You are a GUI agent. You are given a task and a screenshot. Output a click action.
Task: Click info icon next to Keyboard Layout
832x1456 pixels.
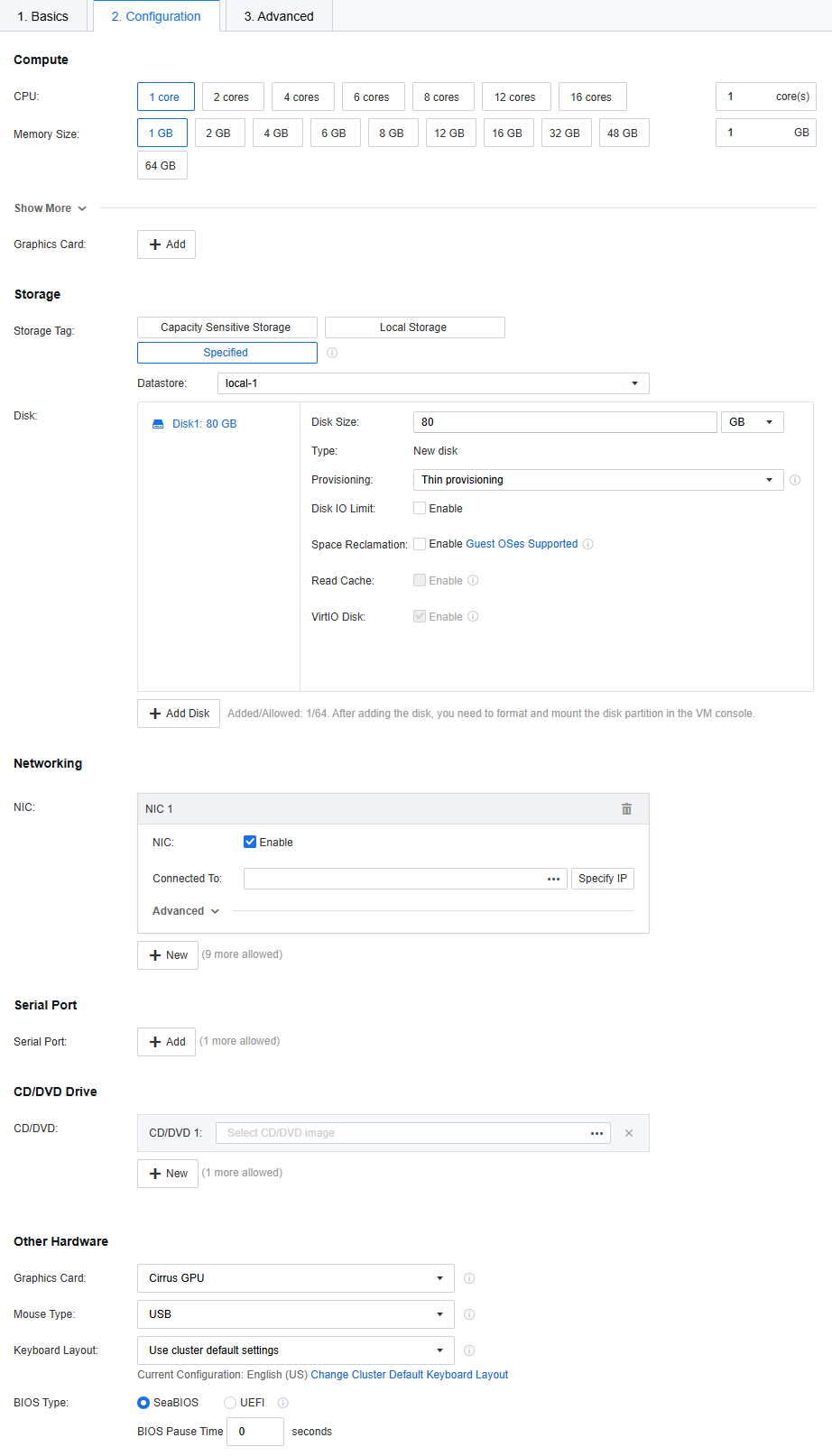click(x=469, y=1350)
